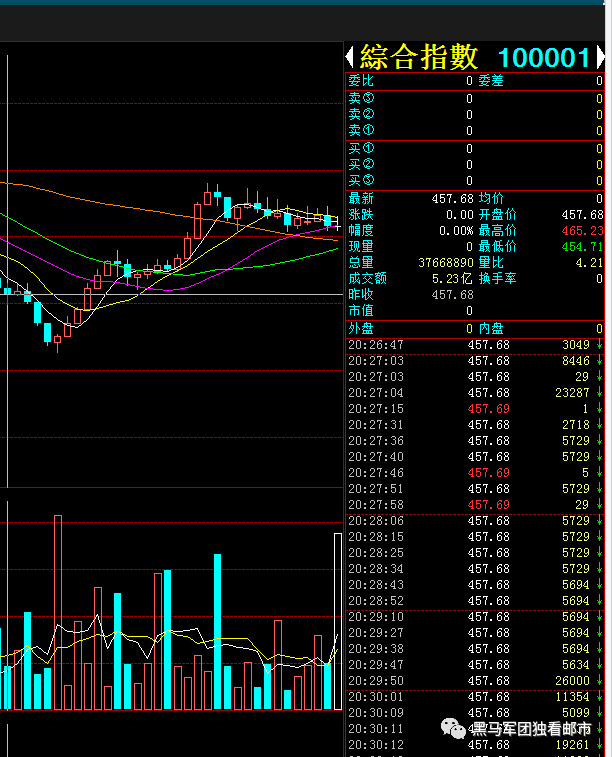612x757 pixels.
Task: Click the 换手率 label
Action: point(497,278)
